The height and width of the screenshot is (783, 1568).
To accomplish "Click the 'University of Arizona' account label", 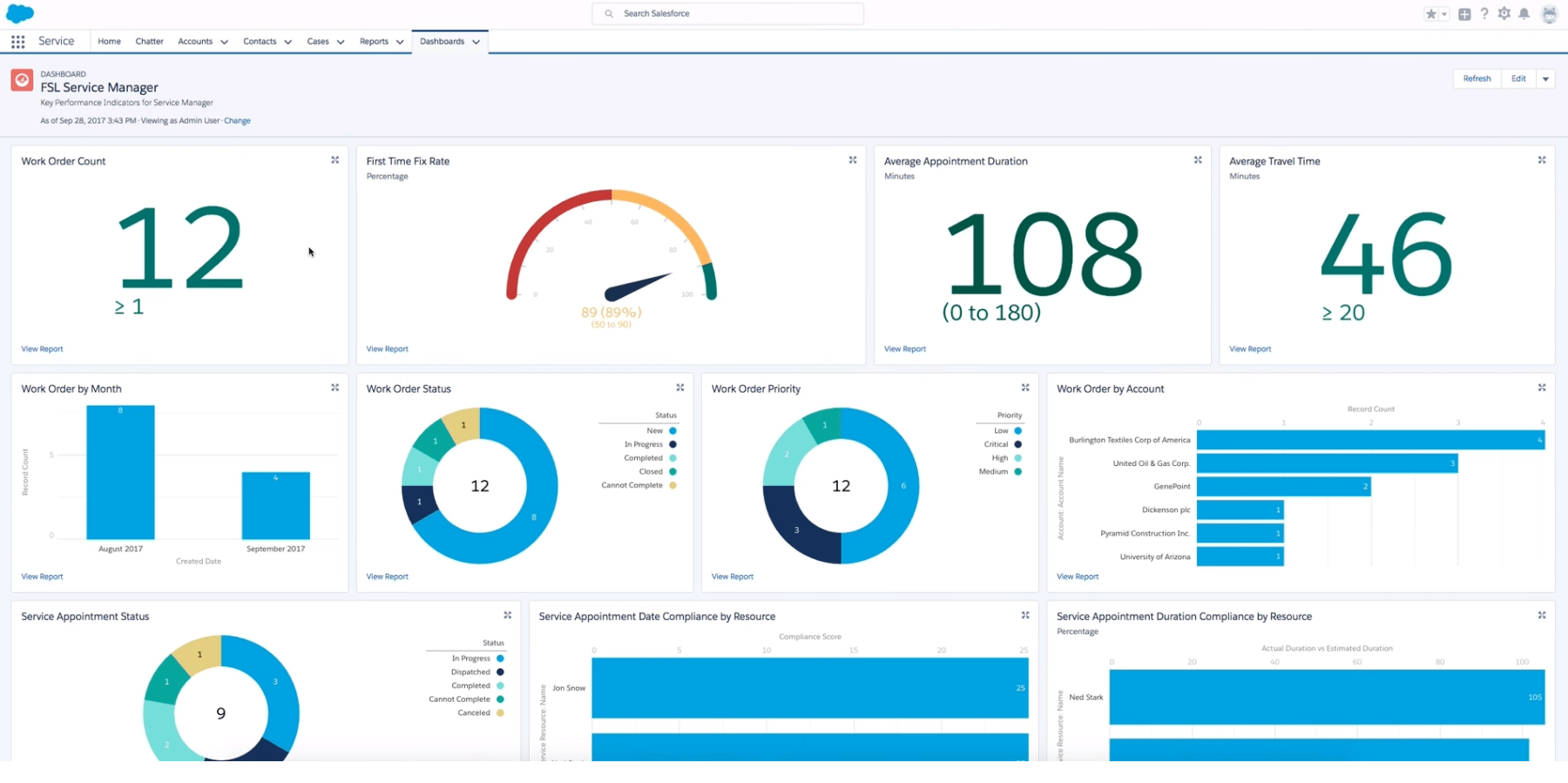I will [1154, 557].
